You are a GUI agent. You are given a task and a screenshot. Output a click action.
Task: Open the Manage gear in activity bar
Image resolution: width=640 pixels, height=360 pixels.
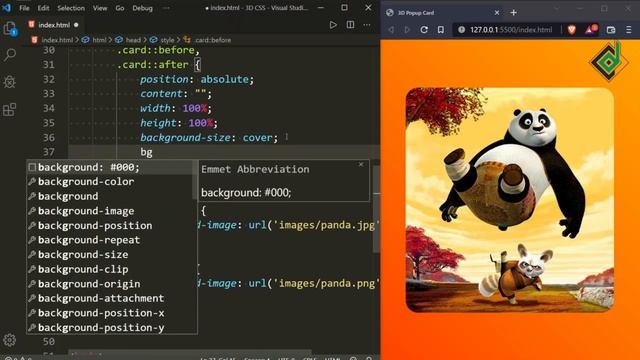[x=9, y=340]
